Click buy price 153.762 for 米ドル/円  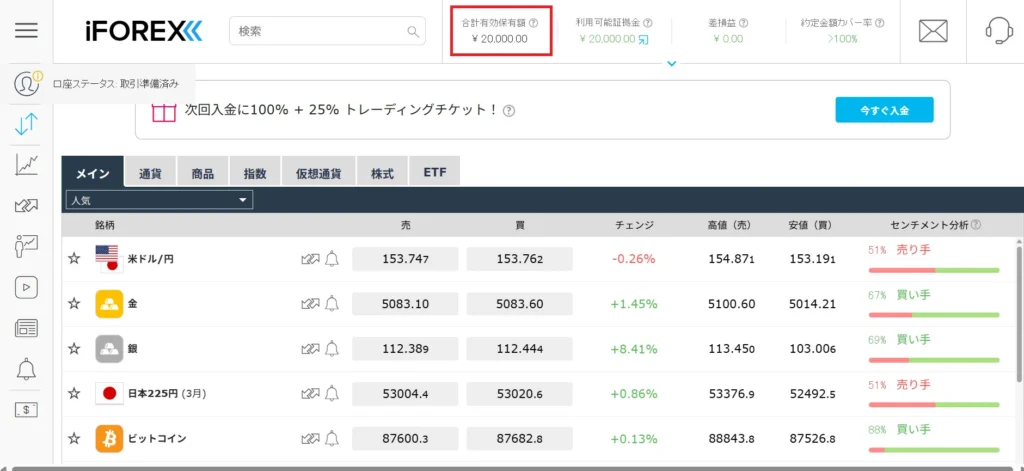(520, 259)
